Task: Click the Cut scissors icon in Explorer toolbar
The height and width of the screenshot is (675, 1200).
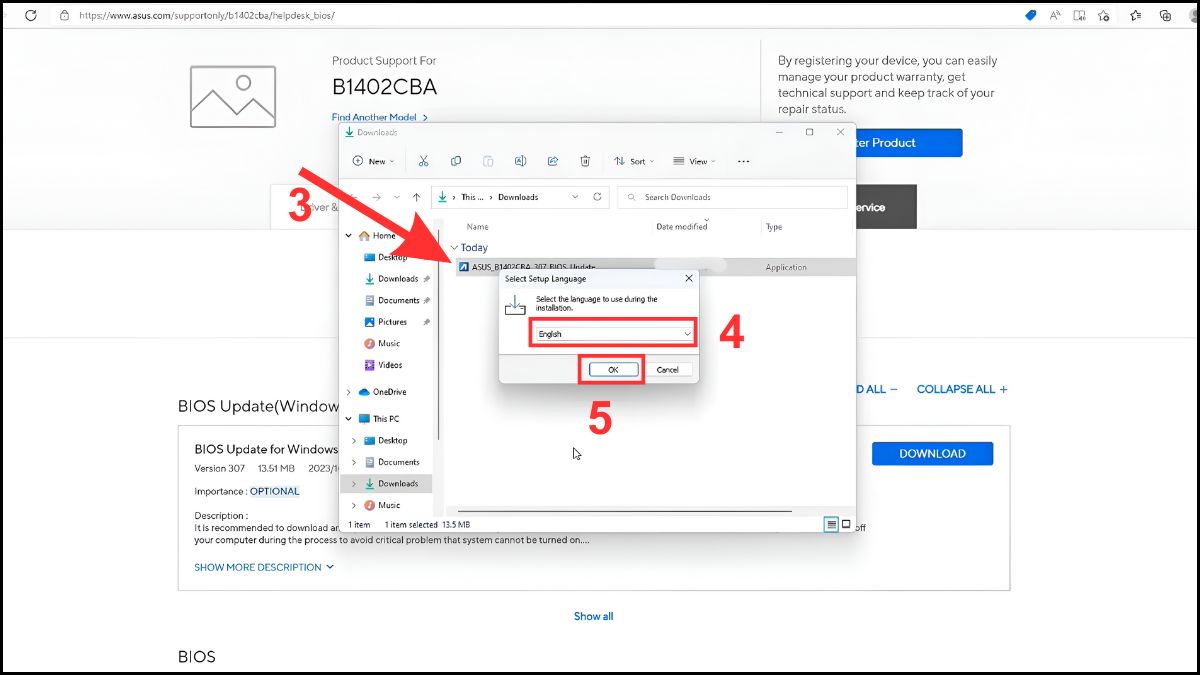Action: pos(423,161)
